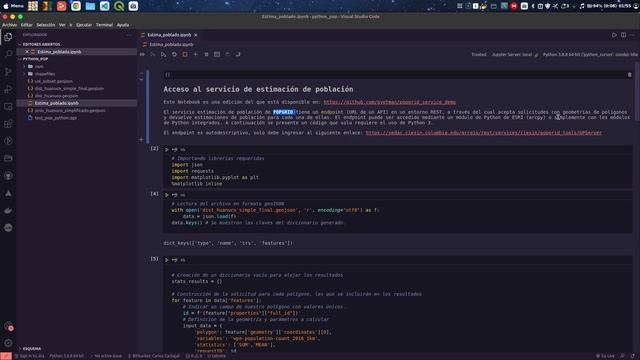Click the plus Add Cell toolbar icon
The image size is (640, 360).
coord(196,54)
